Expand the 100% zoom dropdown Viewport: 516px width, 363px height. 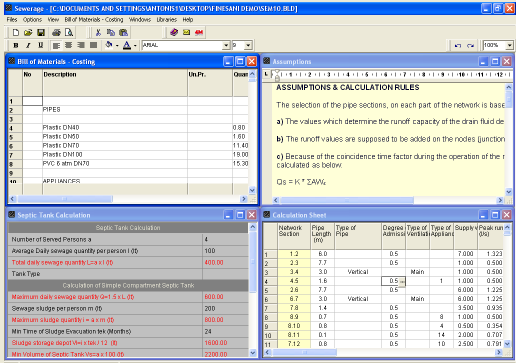(510, 45)
